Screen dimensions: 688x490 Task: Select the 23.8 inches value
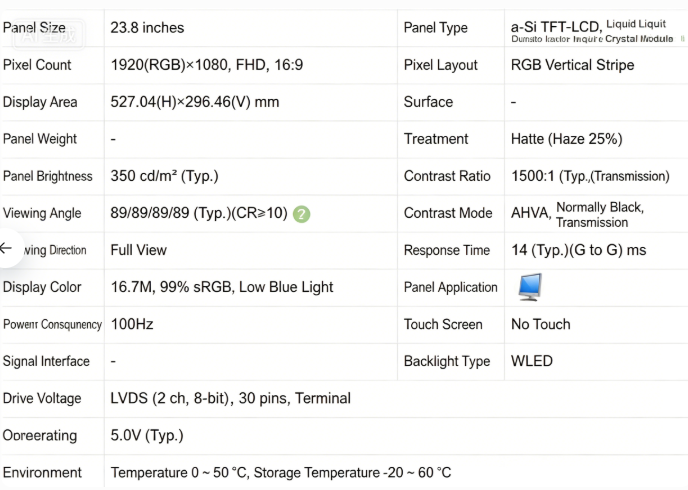[147, 28]
